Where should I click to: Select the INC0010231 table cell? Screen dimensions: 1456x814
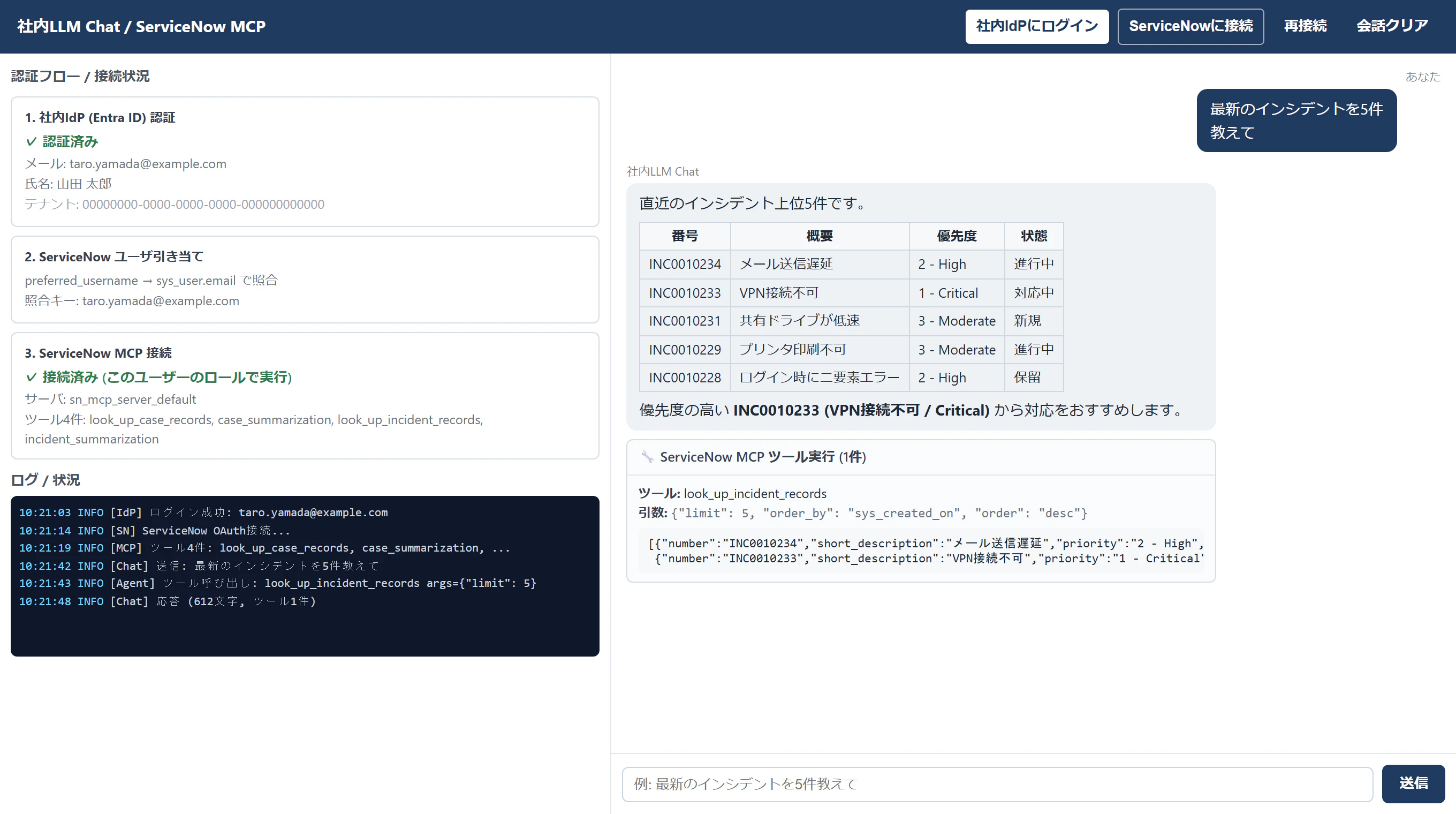[x=685, y=321]
